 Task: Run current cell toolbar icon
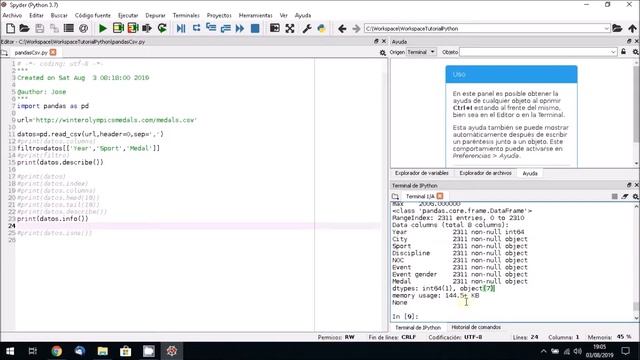[x=118, y=28]
